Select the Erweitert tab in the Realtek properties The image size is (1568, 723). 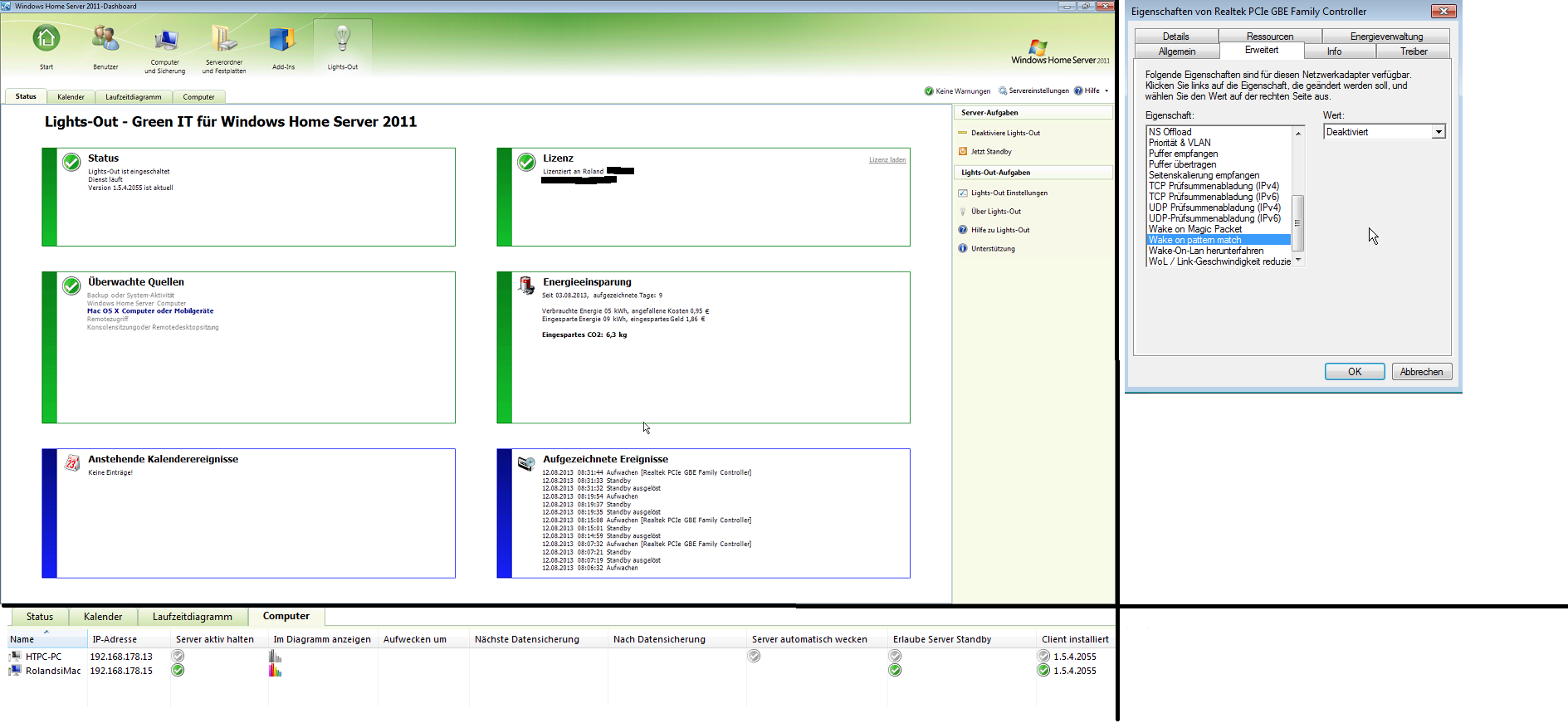point(1262,51)
